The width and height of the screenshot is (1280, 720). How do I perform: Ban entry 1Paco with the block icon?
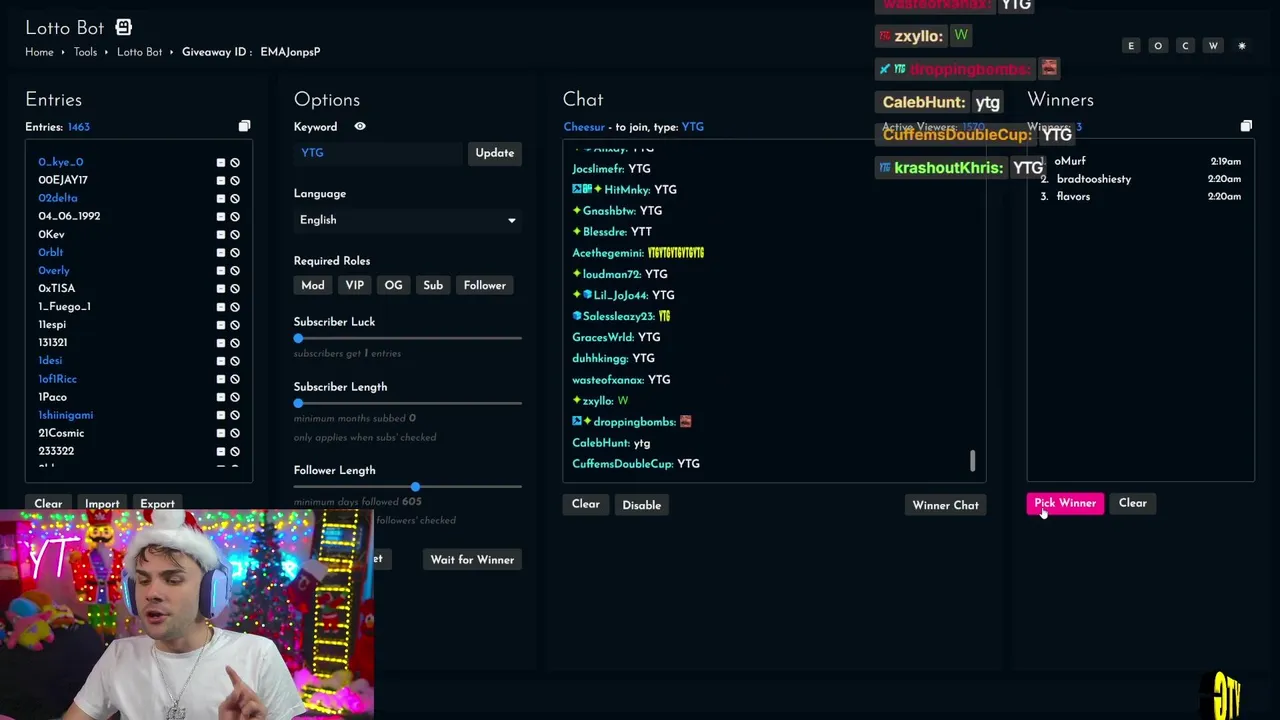click(x=235, y=397)
